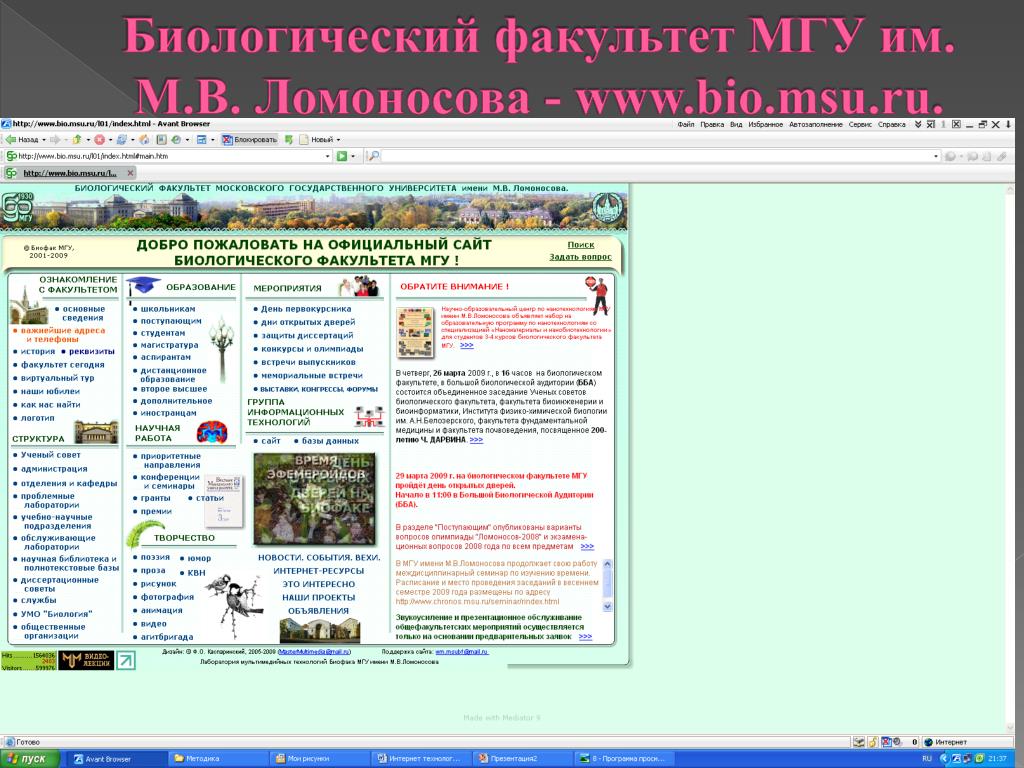Click the history clock toolbar icon
The width and height of the screenshot is (1024, 768).
tap(176, 140)
